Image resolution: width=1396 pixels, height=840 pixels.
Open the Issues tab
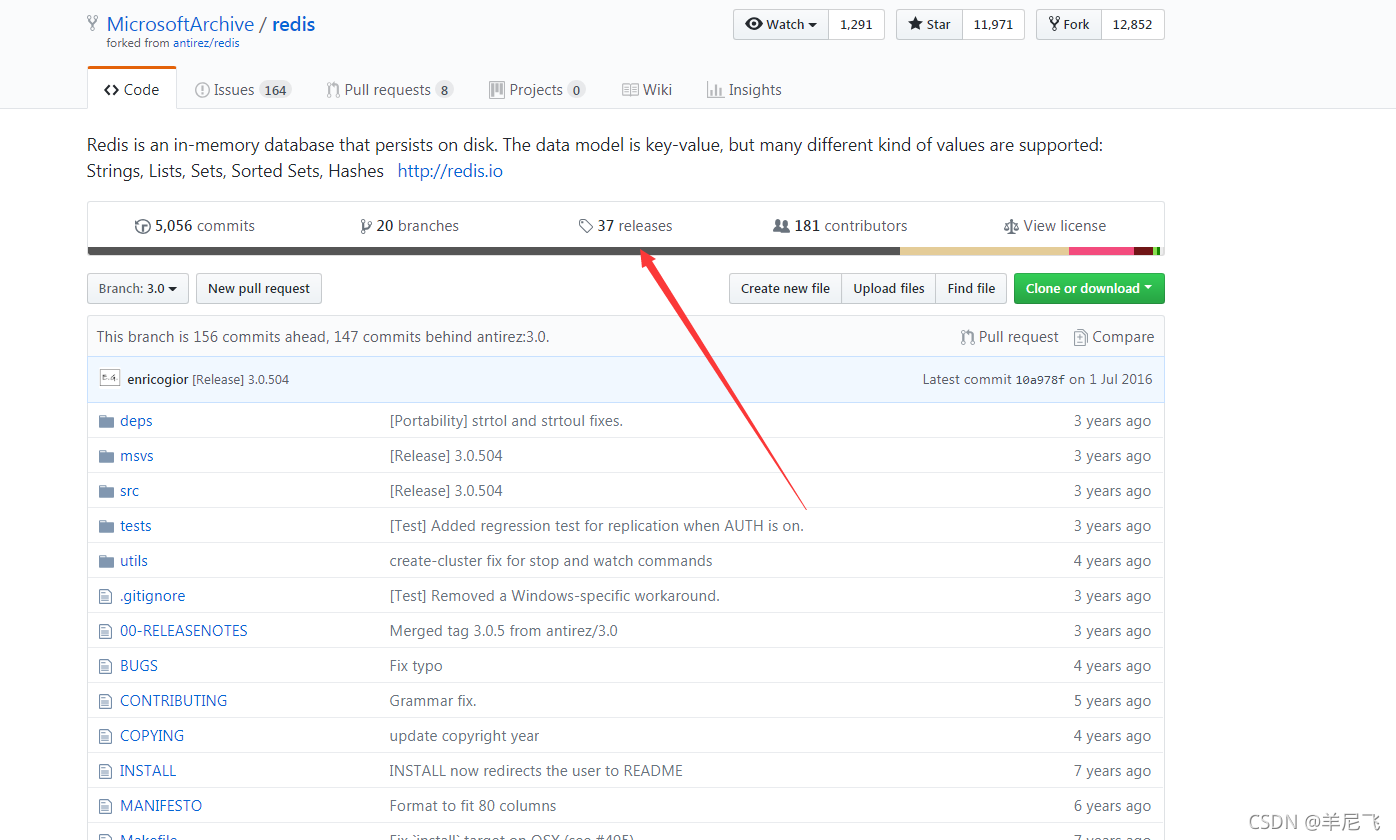coord(243,89)
